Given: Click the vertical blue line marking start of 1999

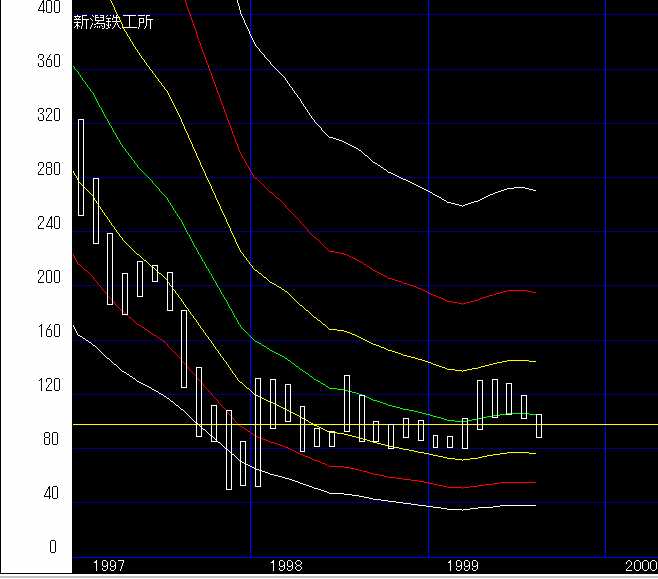Looking at the screenshot, I should [x=428, y=300].
